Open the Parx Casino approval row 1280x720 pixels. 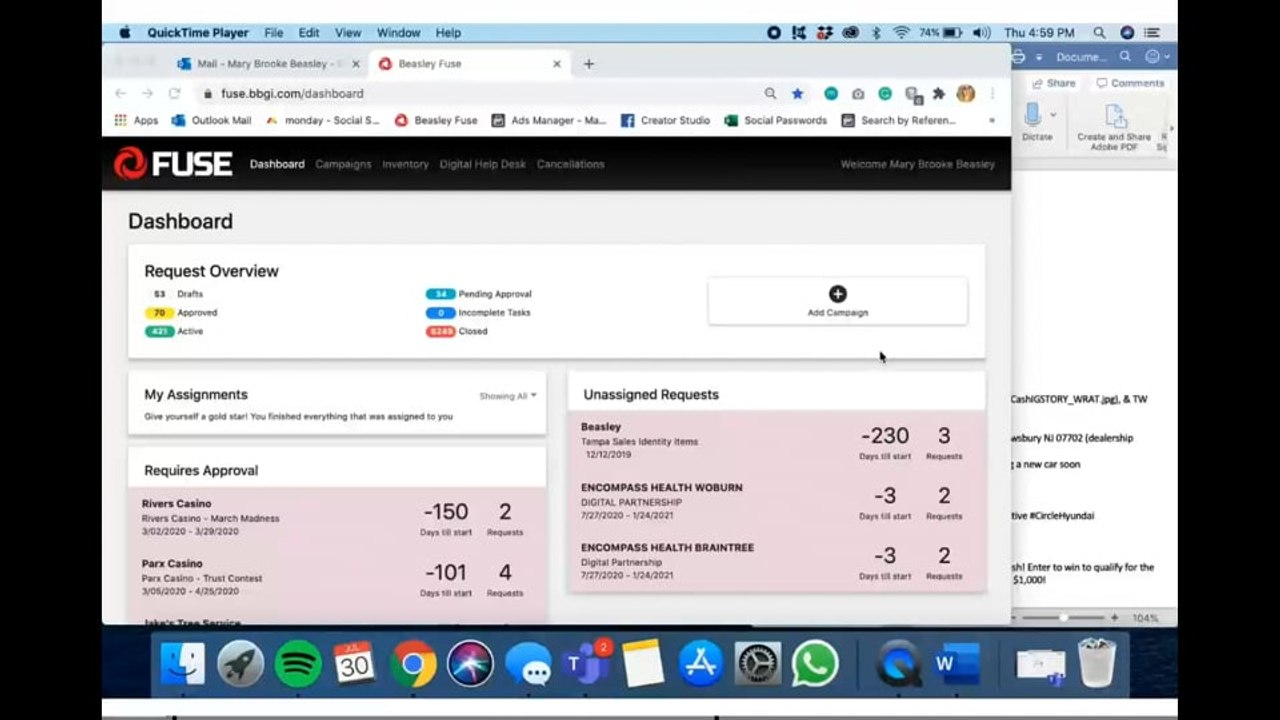[337, 578]
